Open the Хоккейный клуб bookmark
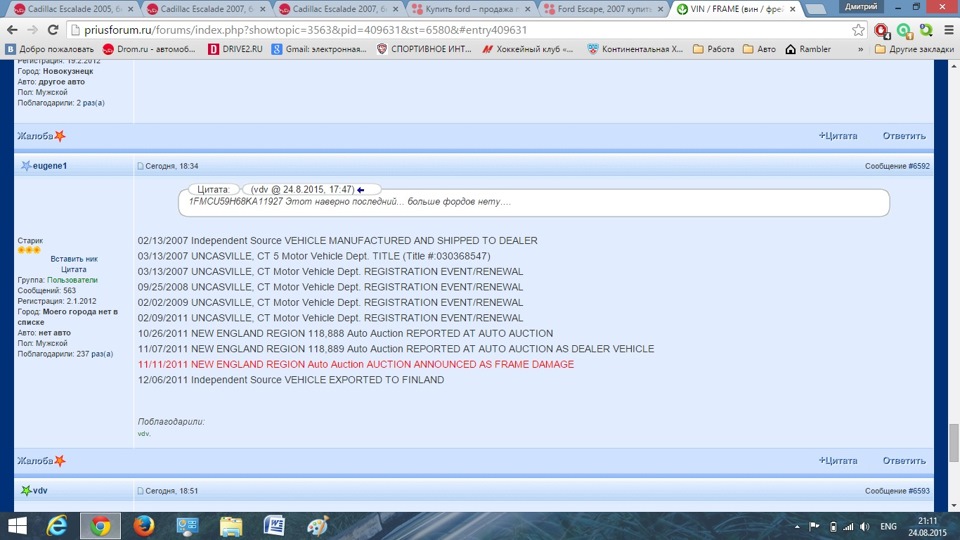The height and width of the screenshot is (540, 960). pyautogui.click(x=528, y=49)
